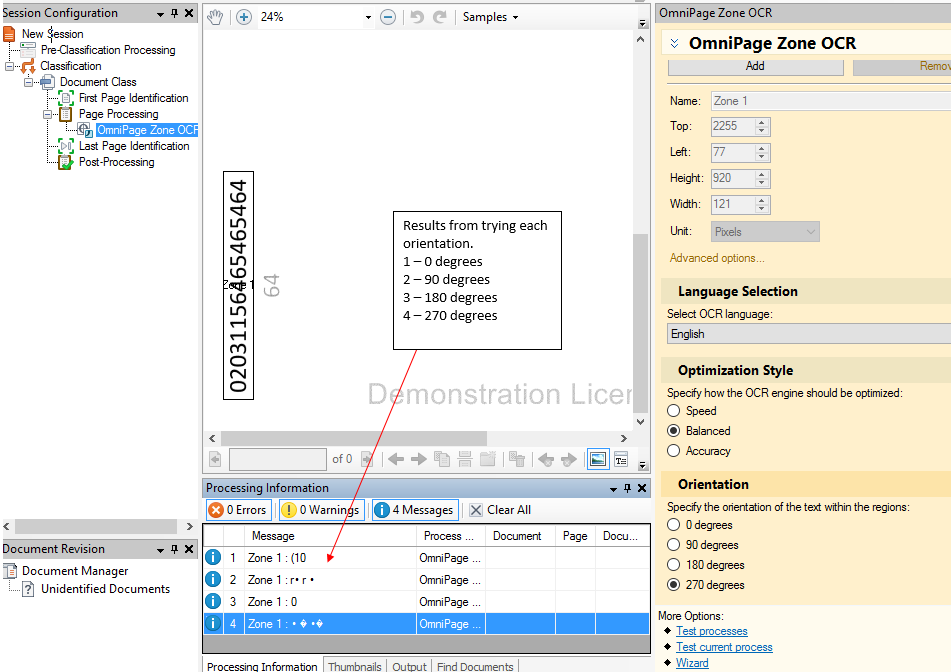This screenshot has height=672, width=951.
Task: Pin the Processing Information panel
Action: coord(627,488)
